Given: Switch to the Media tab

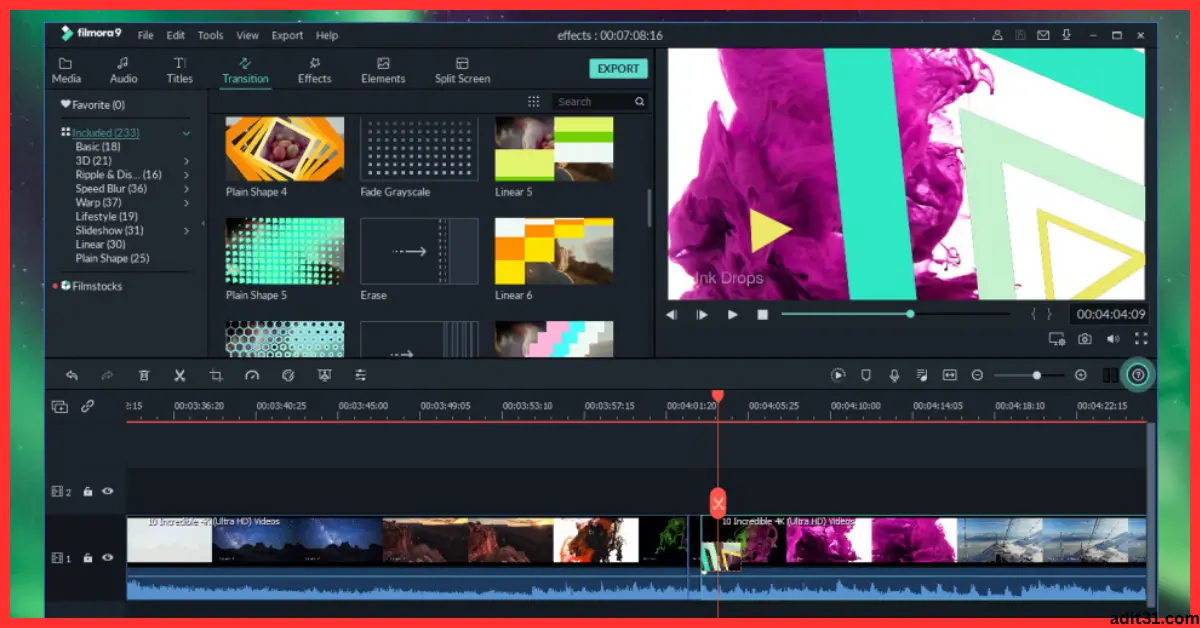Looking at the screenshot, I should point(66,71).
